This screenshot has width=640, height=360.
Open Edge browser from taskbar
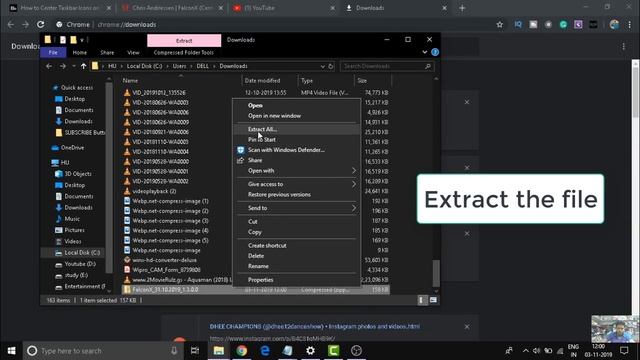tap(264, 351)
